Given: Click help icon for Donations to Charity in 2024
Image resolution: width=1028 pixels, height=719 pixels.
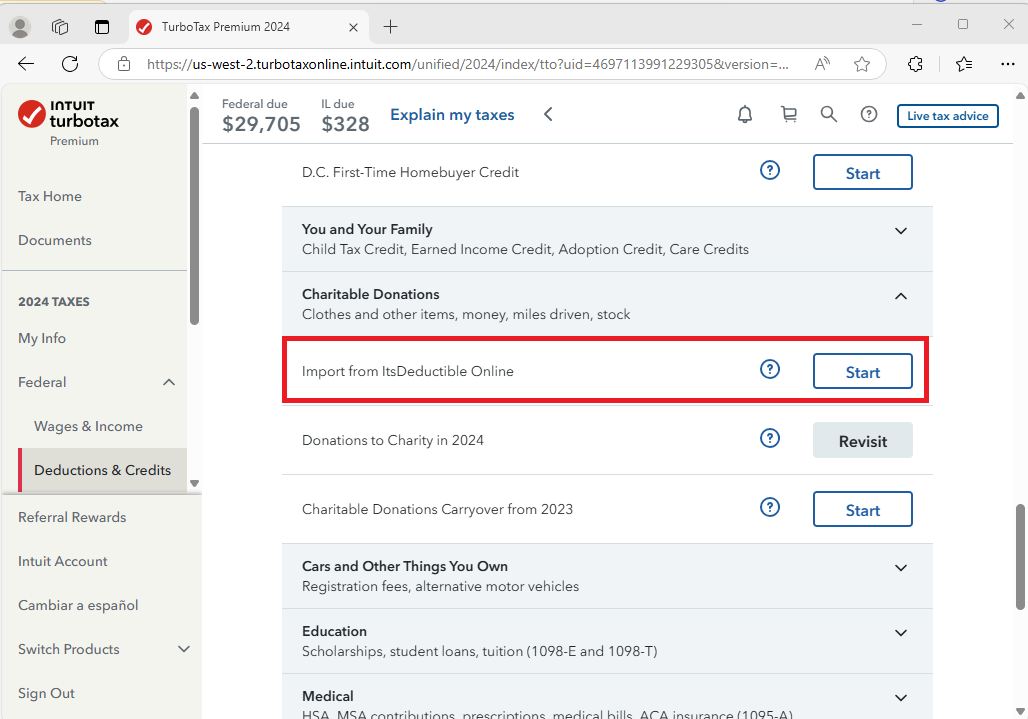Looking at the screenshot, I should [770, 438].
